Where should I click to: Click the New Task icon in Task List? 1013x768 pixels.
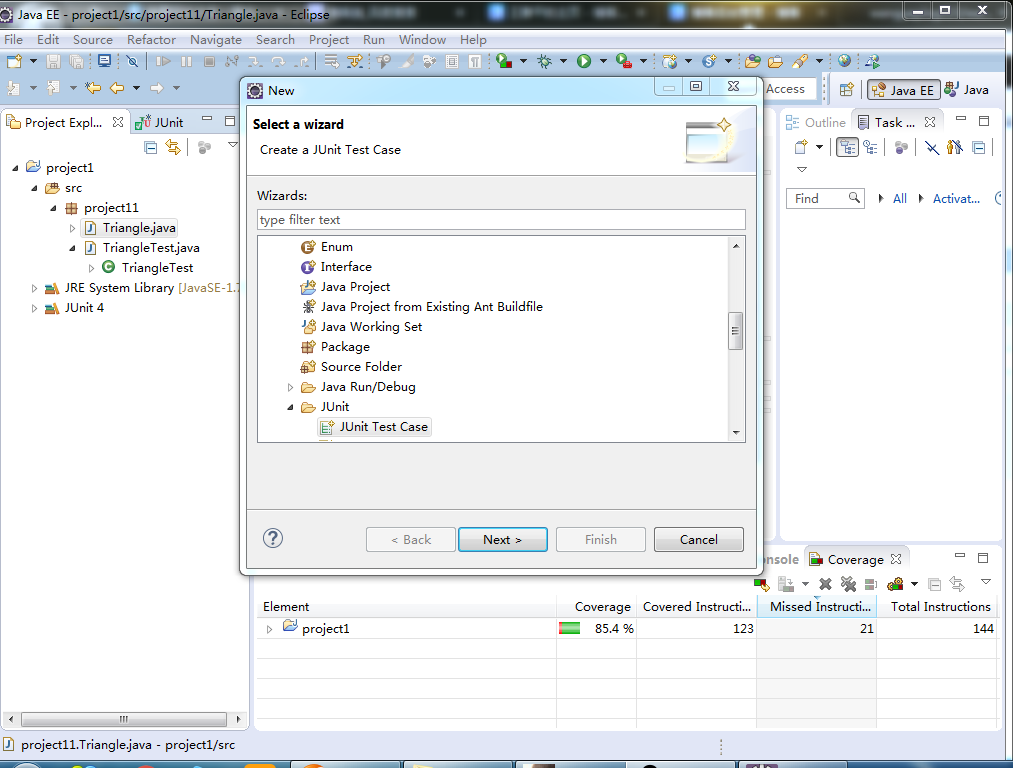point(801,147)
